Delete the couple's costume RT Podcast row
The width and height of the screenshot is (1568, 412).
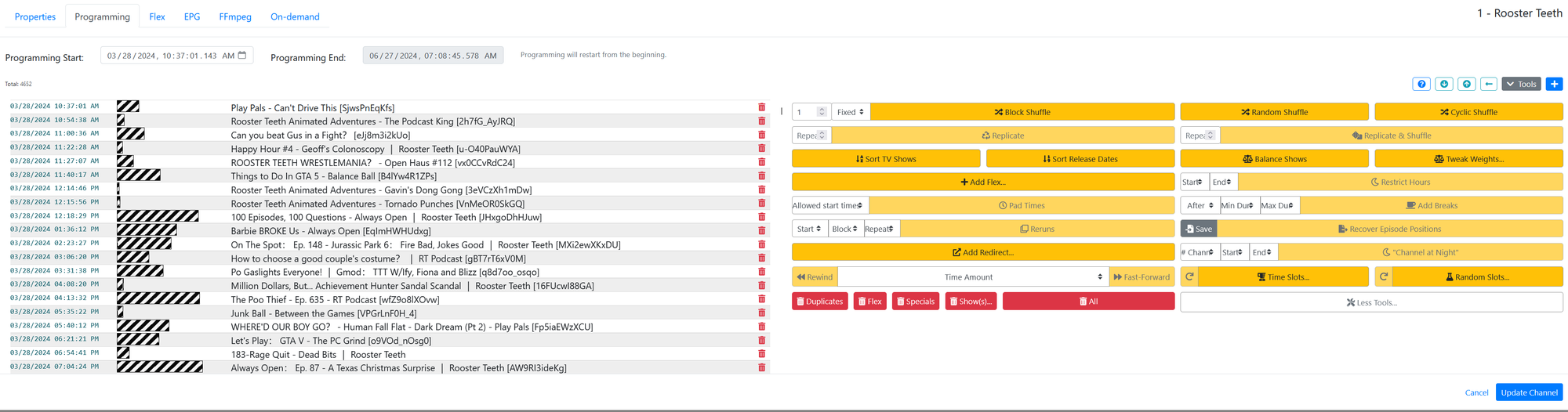(x=761, y=258)
